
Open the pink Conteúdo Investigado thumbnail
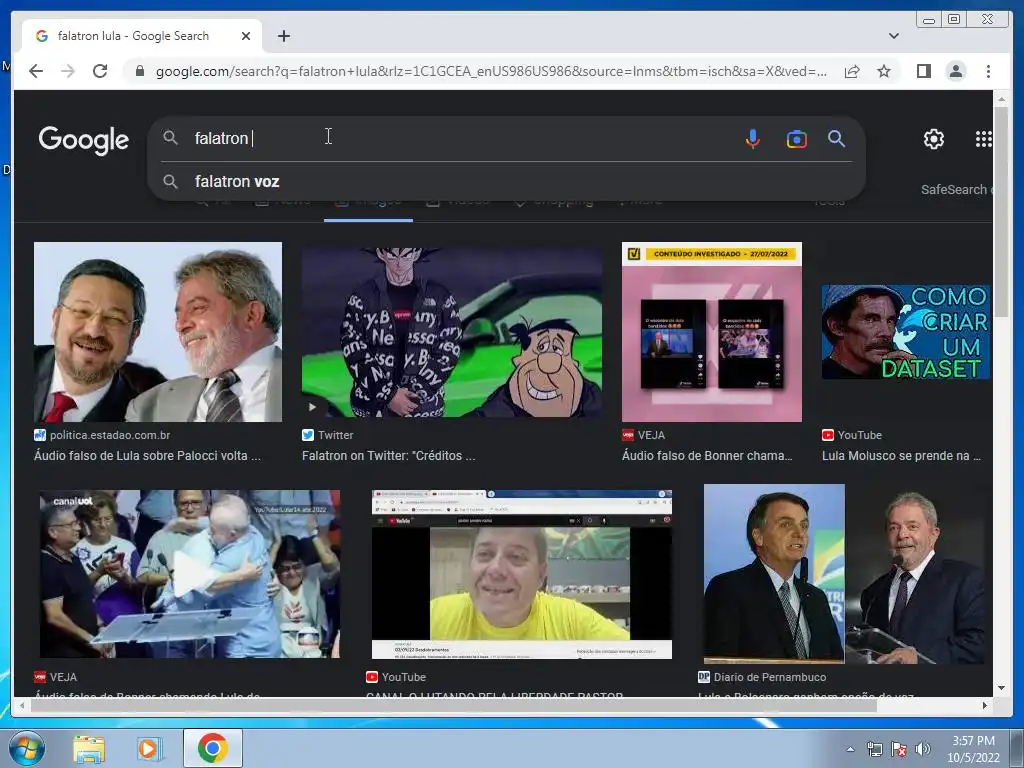coord(712,332)
